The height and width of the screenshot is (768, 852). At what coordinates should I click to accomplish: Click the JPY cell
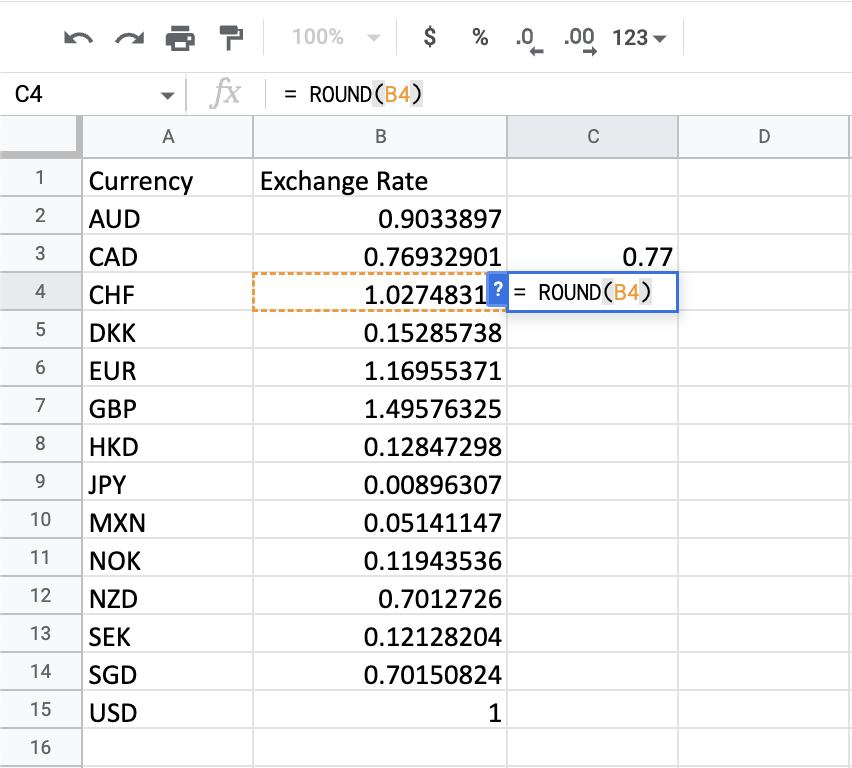click(168, 482)
